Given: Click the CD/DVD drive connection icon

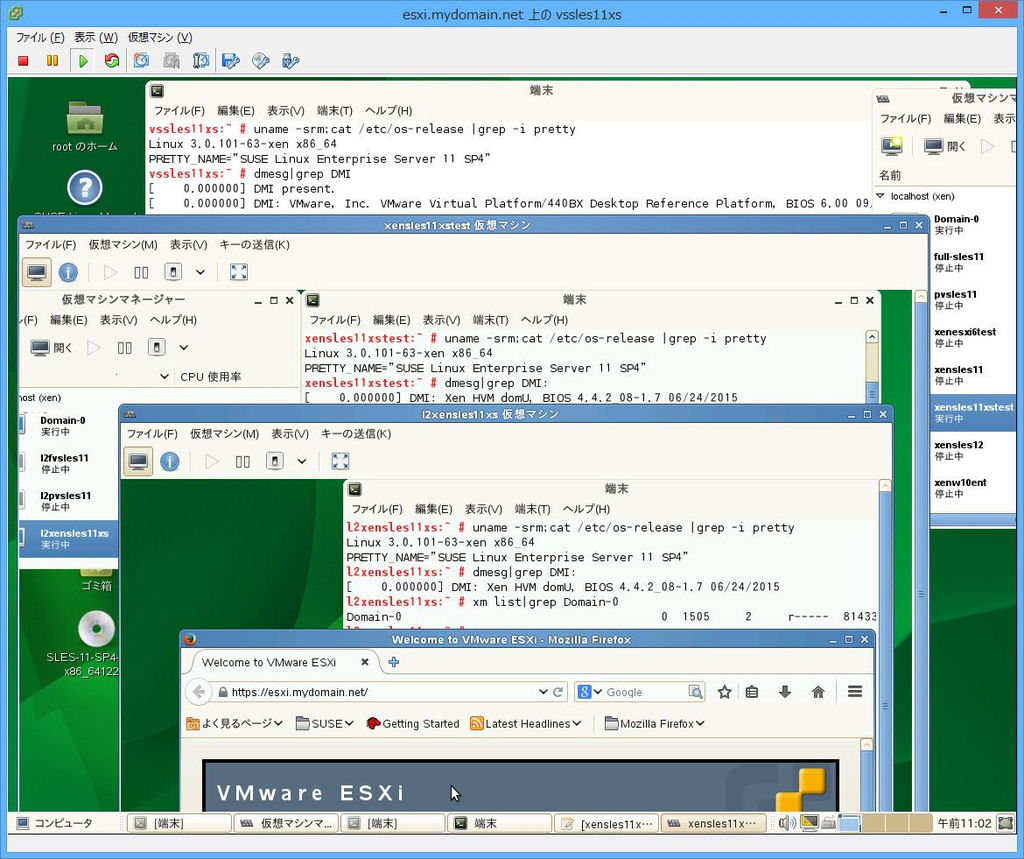Looking at the screenshot, I should pyautogui.click(x=261, y=61).
